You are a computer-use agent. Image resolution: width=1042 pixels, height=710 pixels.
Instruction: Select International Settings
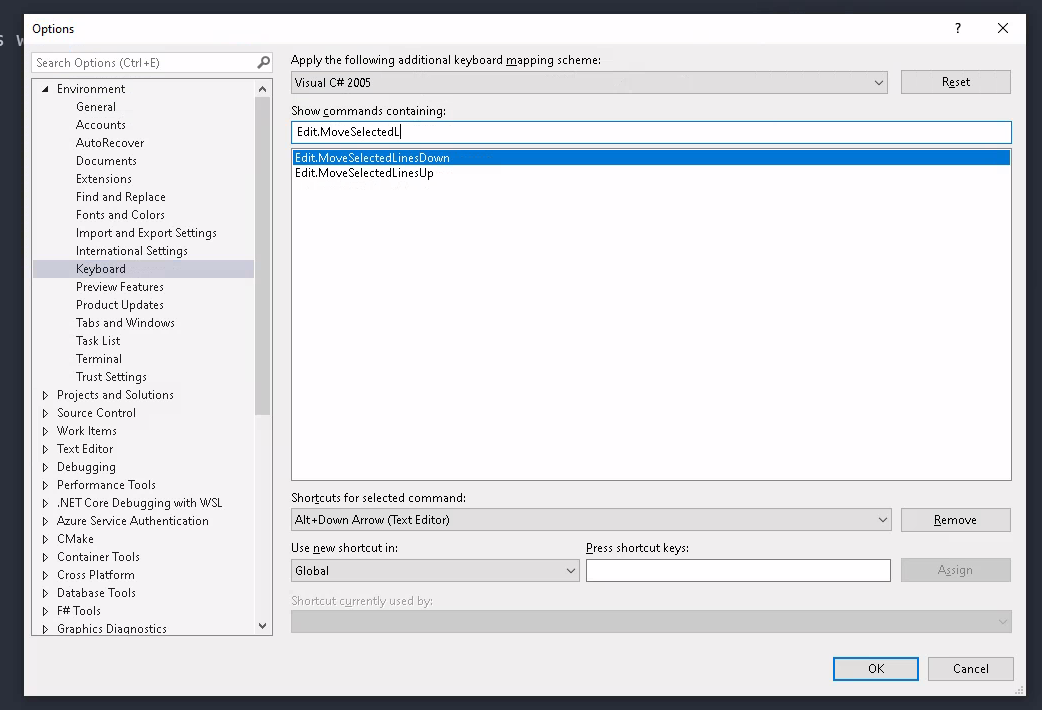(132, 251)
